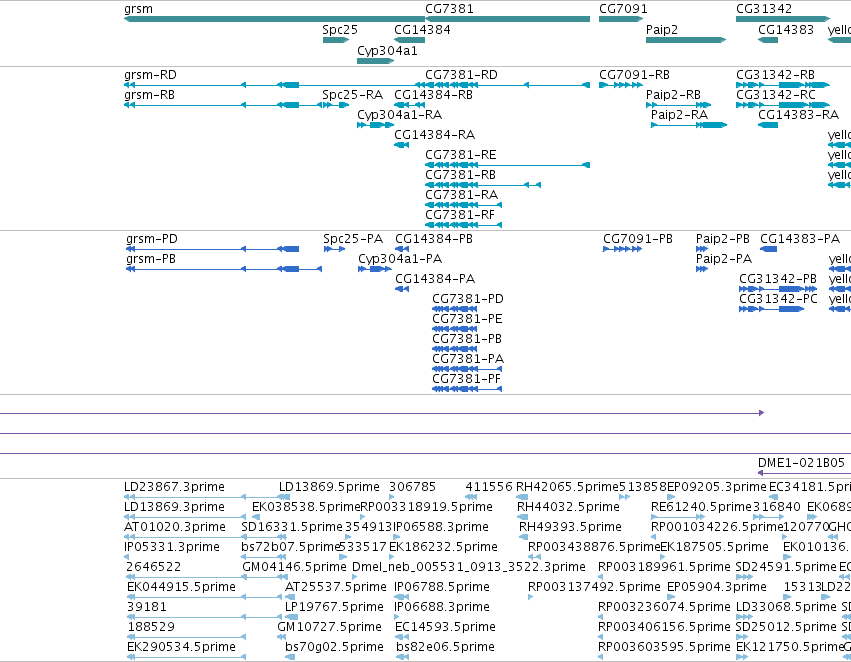Image resolution: width=851 pixels, height=662 pixels.
Task: Click transcript label Paip2-RA
Action: coord(679,114)
